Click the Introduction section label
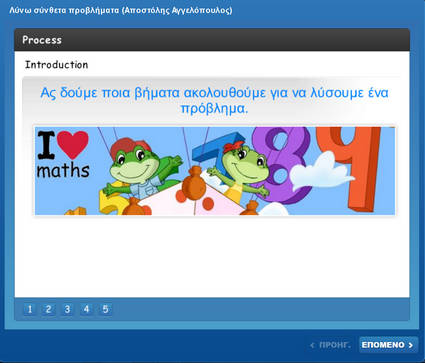 57,65
